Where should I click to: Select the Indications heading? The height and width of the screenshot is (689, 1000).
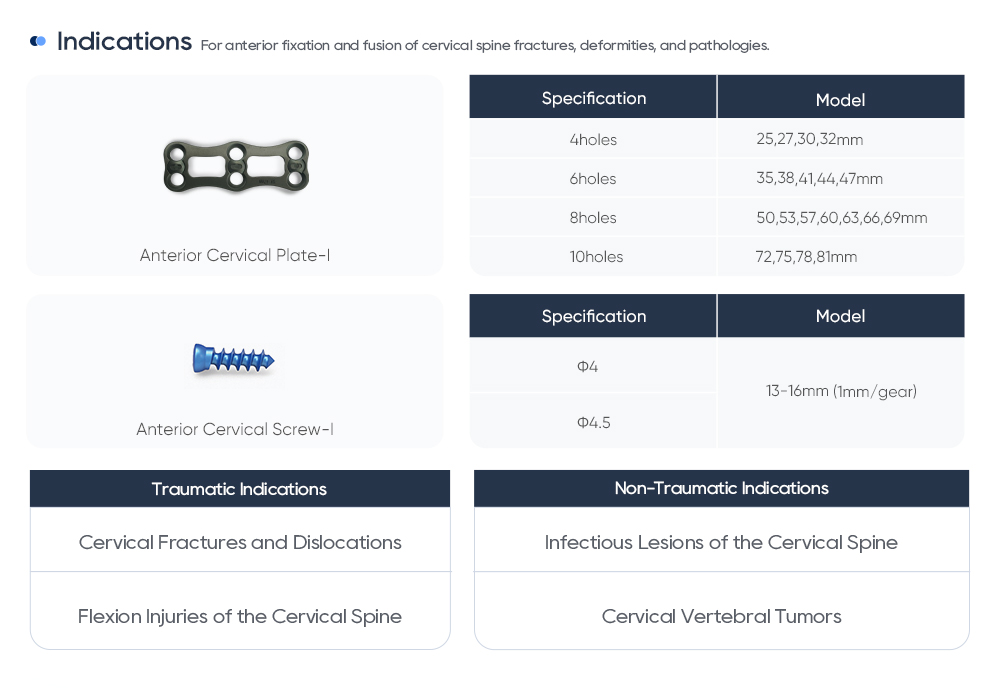click(x=124, y=42)
